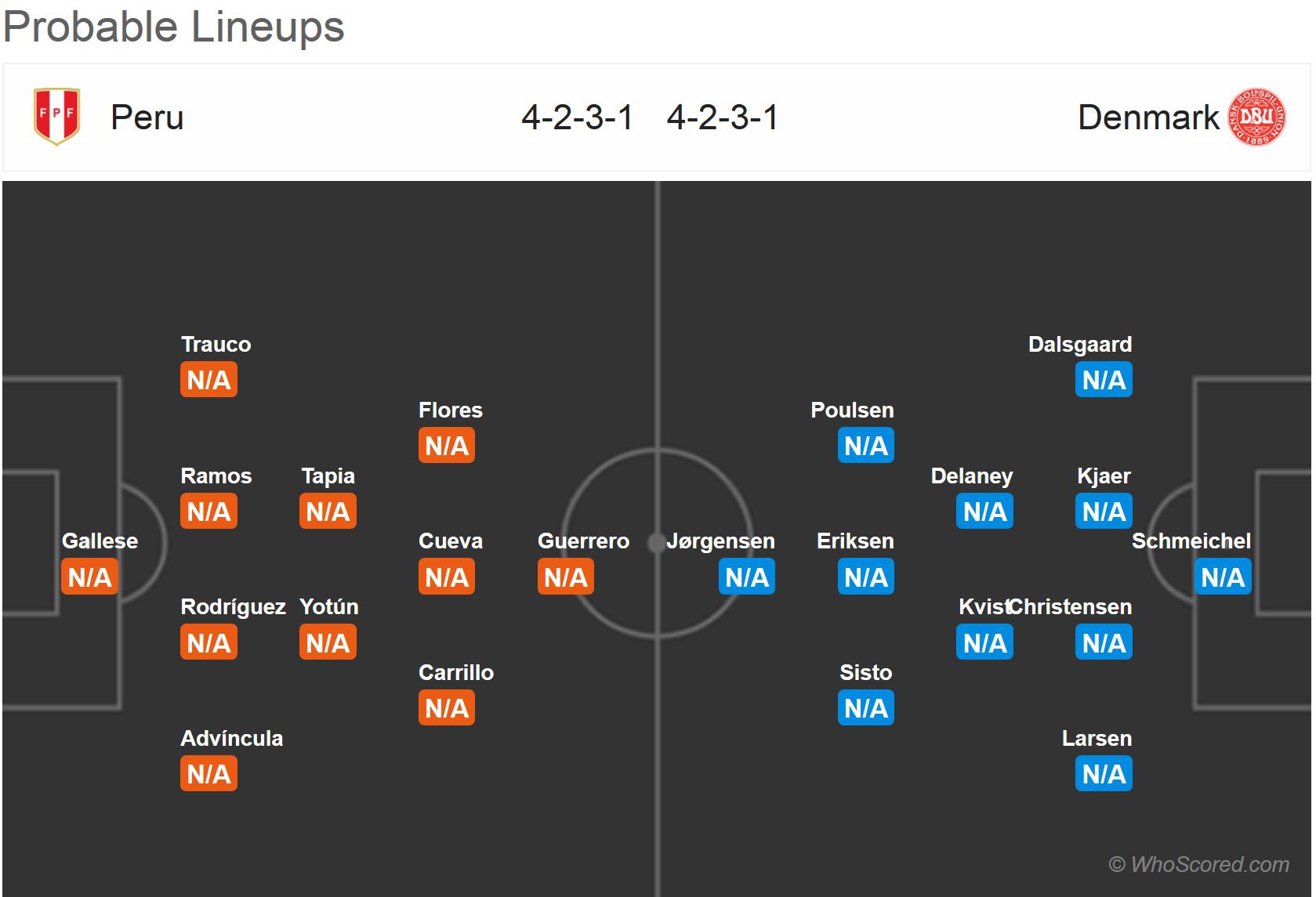Open the Peru team name link
Screen dimensions: 1316x897
[147, 118]
